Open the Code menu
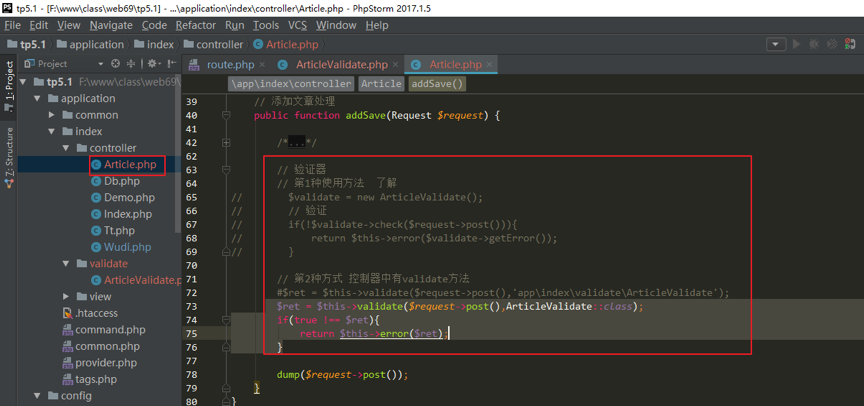Screen dimensions: 864x406 click(x=154, y=25)
